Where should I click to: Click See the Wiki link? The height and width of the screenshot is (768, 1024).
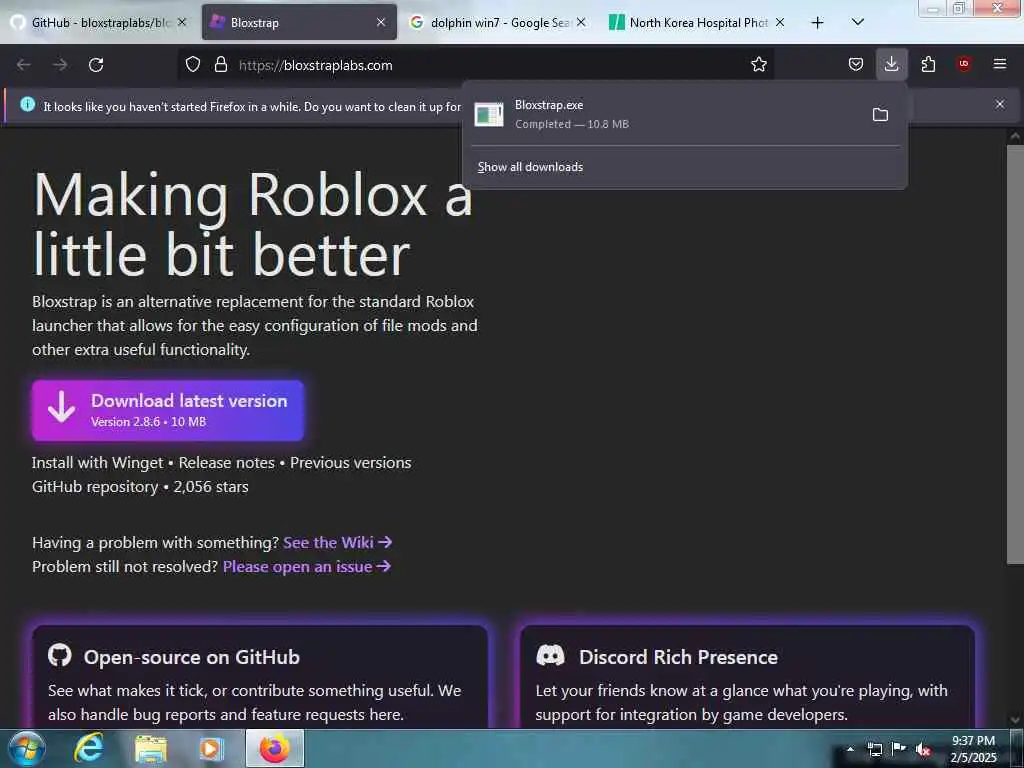[x=338, y=542]
